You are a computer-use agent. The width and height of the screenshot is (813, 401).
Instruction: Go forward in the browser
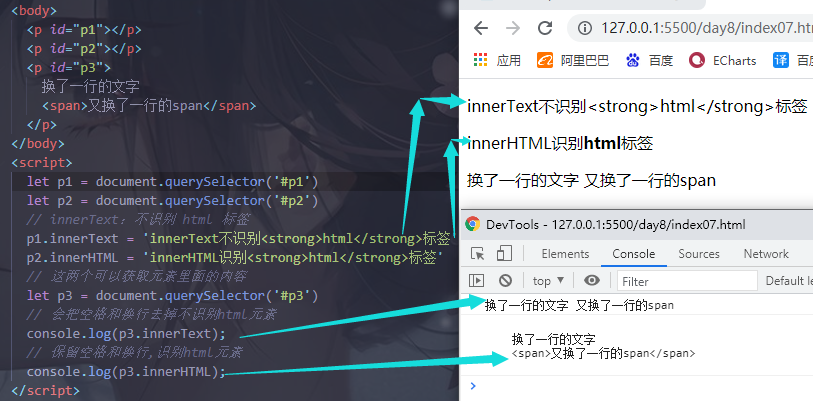513,28
